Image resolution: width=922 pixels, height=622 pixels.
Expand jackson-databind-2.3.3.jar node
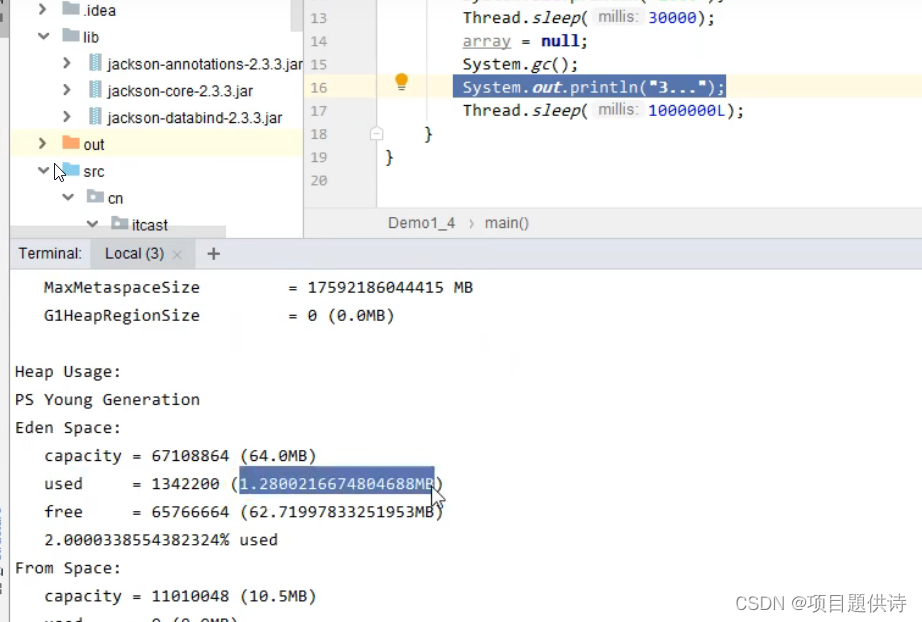pyautogui.click(x=67, y=117)
